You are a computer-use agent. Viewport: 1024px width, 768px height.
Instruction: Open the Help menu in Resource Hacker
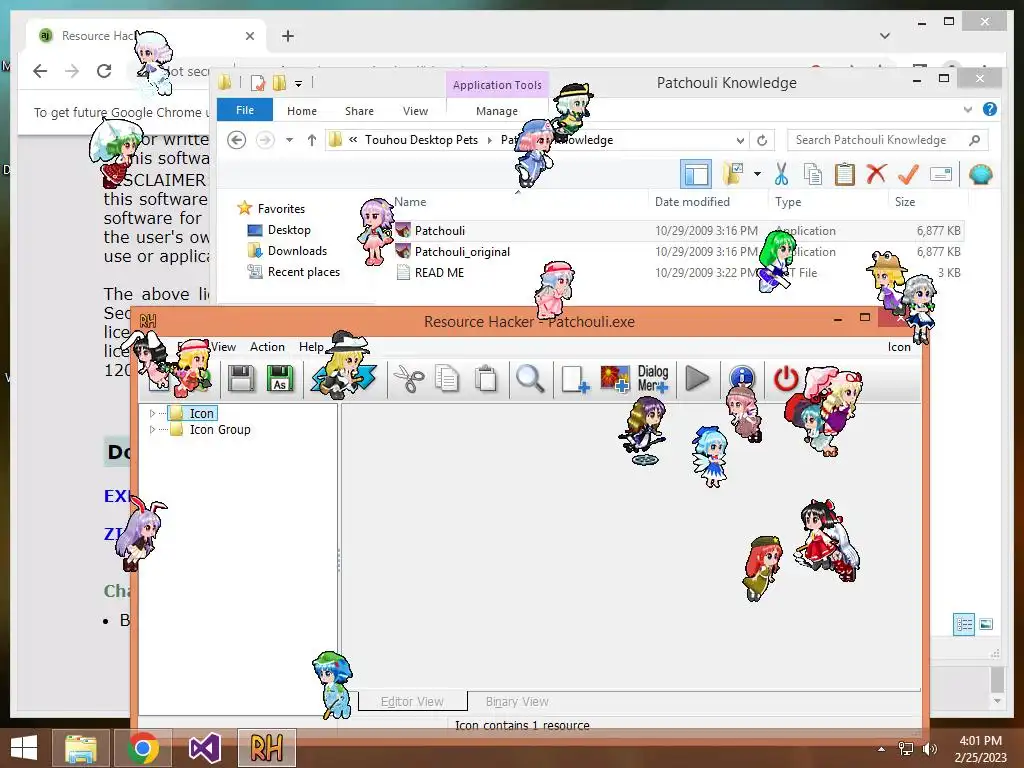coord(311,347)
